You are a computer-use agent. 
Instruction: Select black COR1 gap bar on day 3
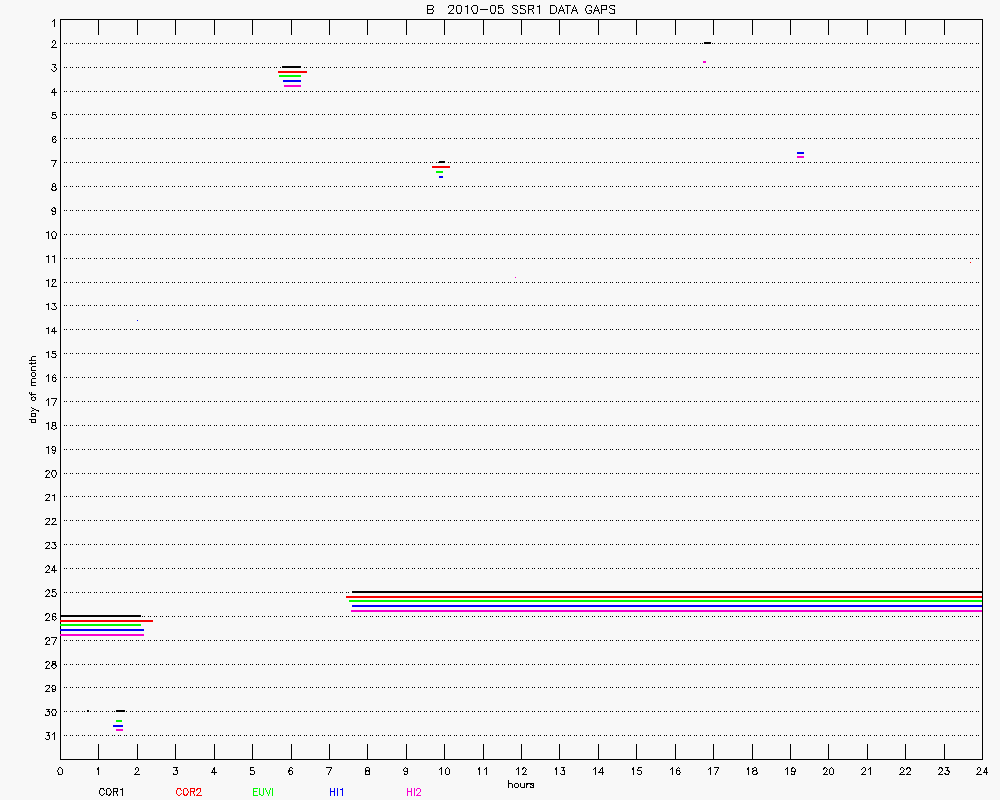[291, 67]
